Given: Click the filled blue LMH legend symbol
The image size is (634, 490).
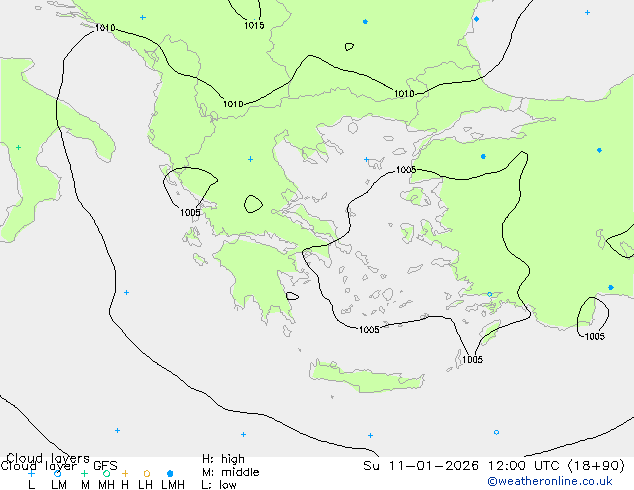Looking at the screenshot, I should click(x=170, y=473).
